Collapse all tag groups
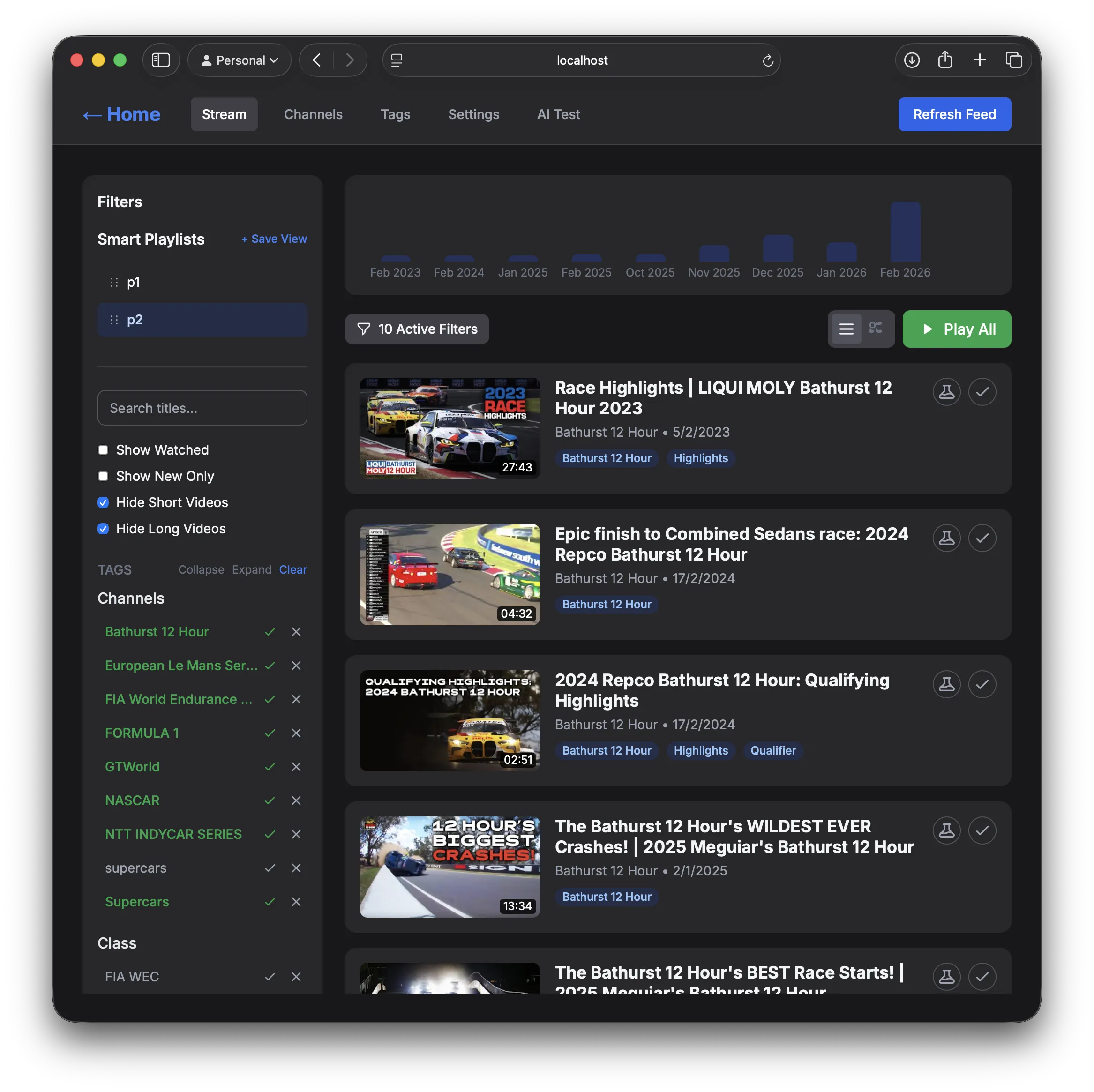 point(201,569)
